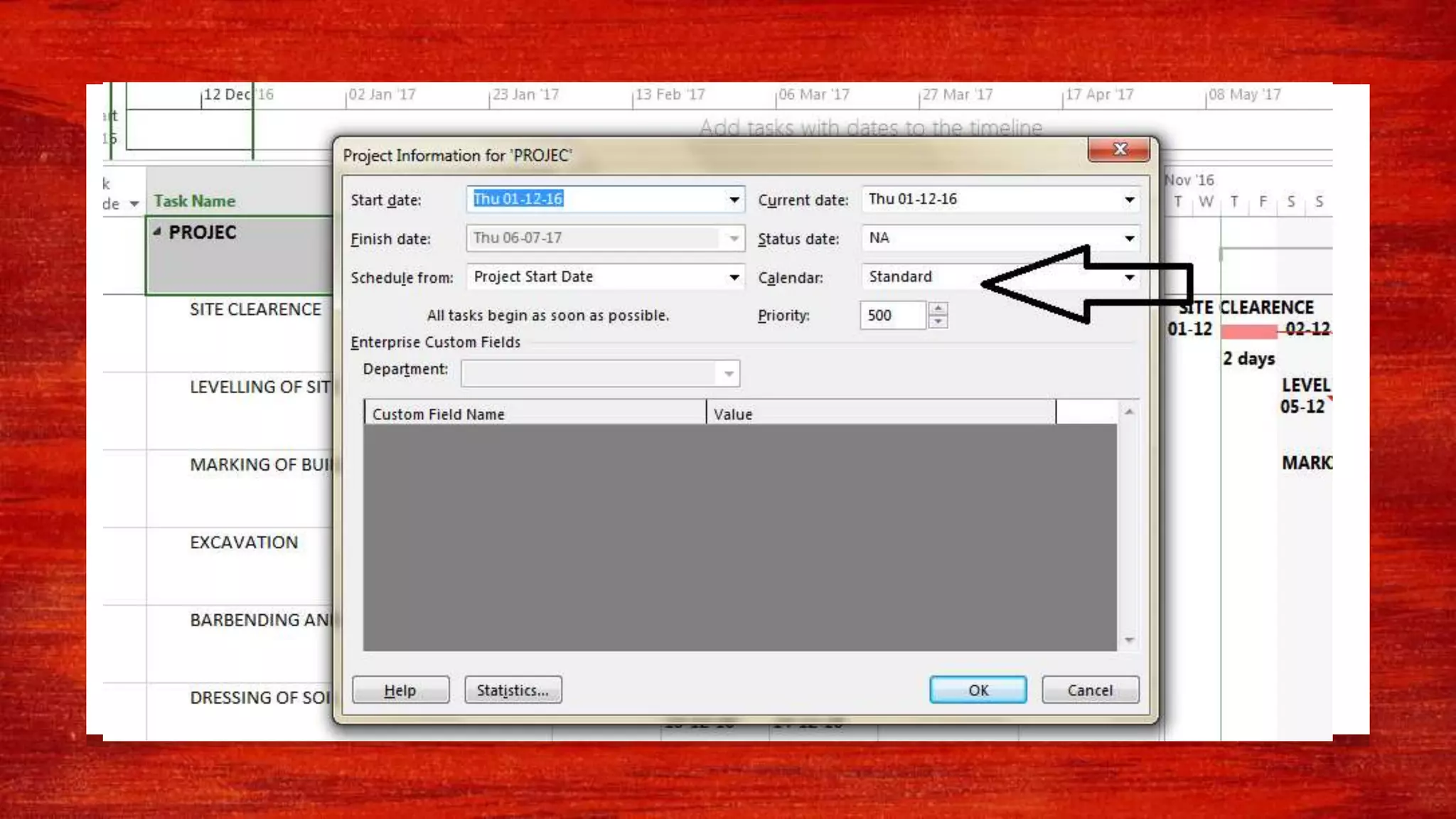
Task: Cancel the Project Information dialog
Action: pyautogui.click(x=1090, y=690)
